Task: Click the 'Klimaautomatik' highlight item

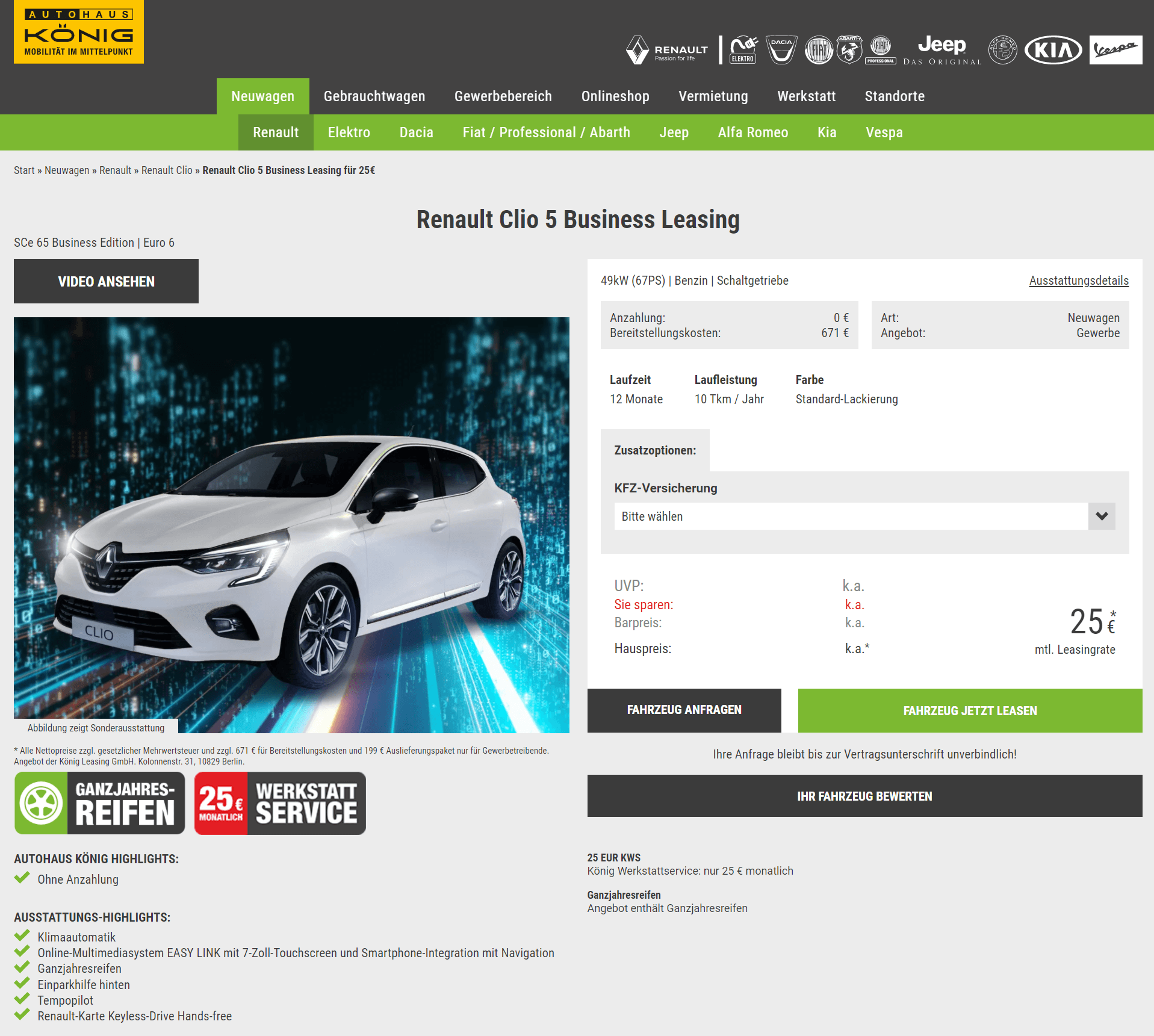Action: (76, 937)
